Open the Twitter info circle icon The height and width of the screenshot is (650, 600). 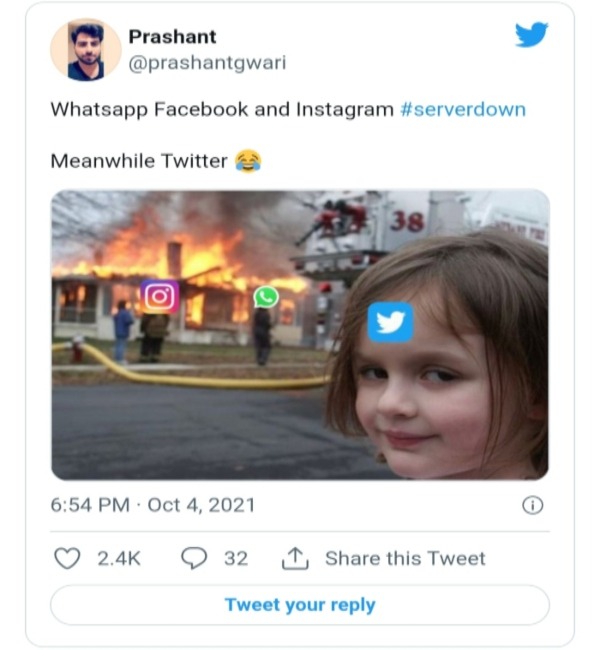533,505
